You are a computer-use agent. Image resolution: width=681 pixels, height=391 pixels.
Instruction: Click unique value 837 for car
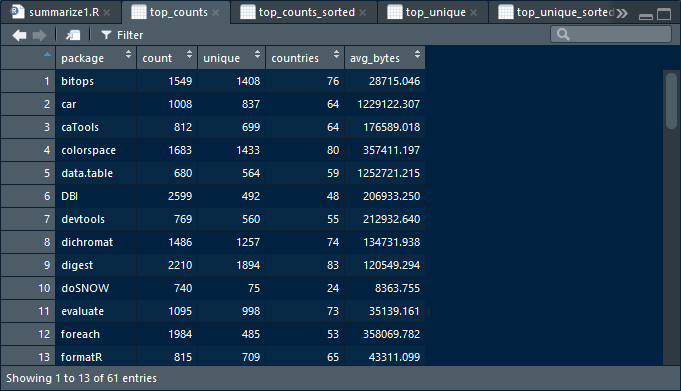pos(251,104)
